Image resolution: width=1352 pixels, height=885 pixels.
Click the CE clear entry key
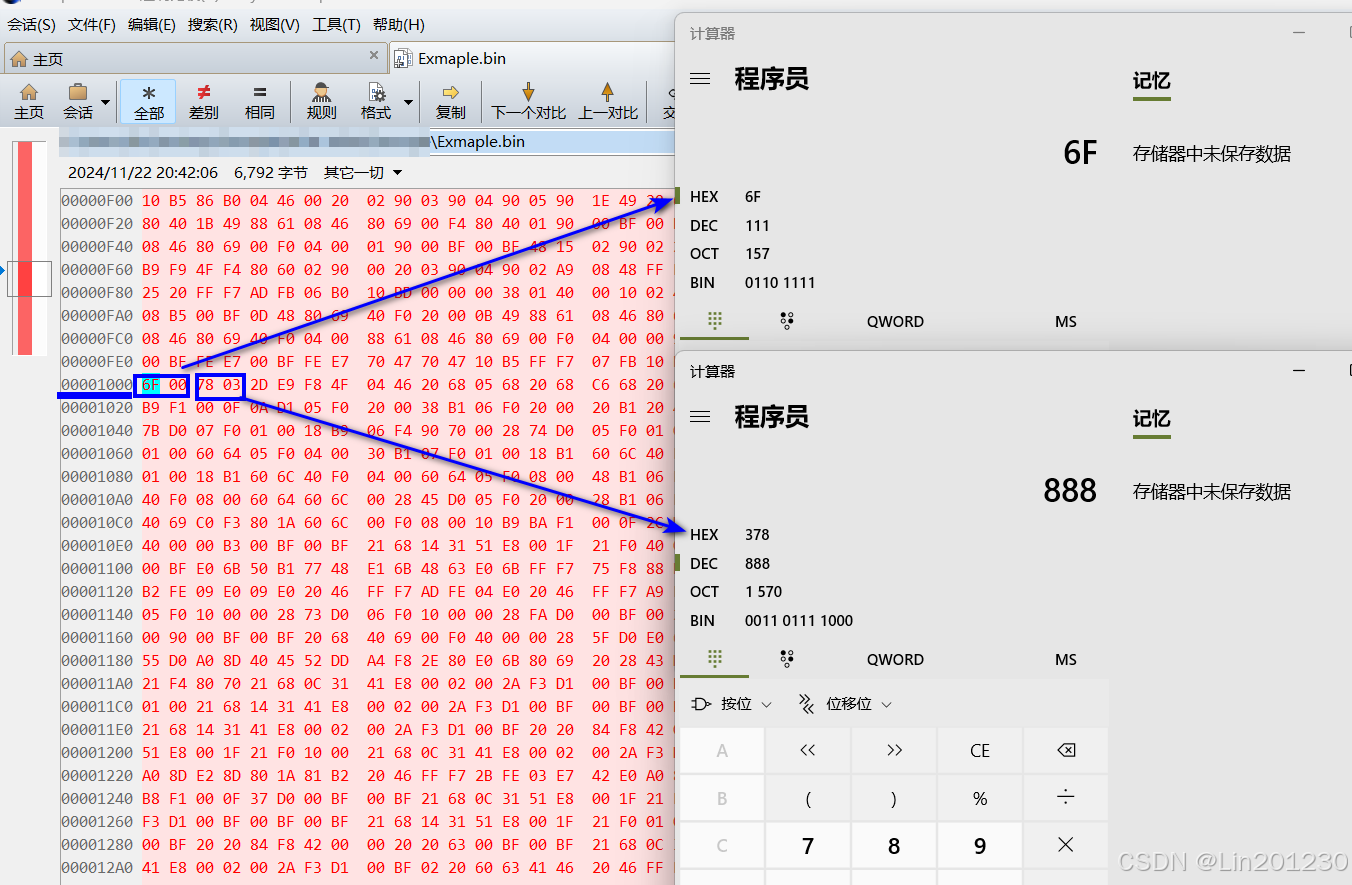click(980, 750)
